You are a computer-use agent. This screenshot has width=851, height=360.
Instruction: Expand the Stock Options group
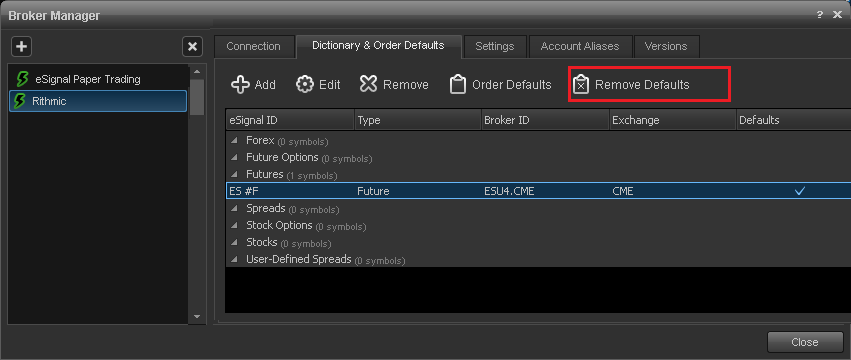tap(235, 226)
